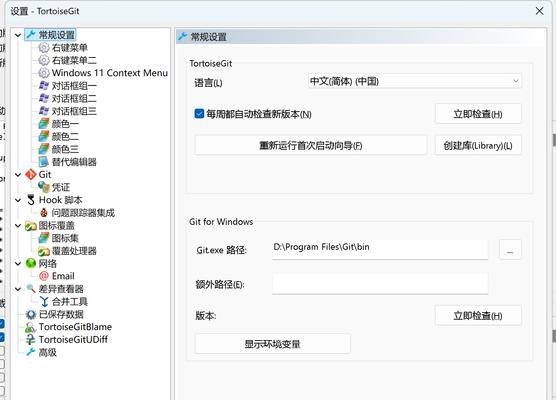The width and height of the screenshot is (556, 400).
Task: Click the 重新运行首次启动向导 button
Action: click(311, 145)
